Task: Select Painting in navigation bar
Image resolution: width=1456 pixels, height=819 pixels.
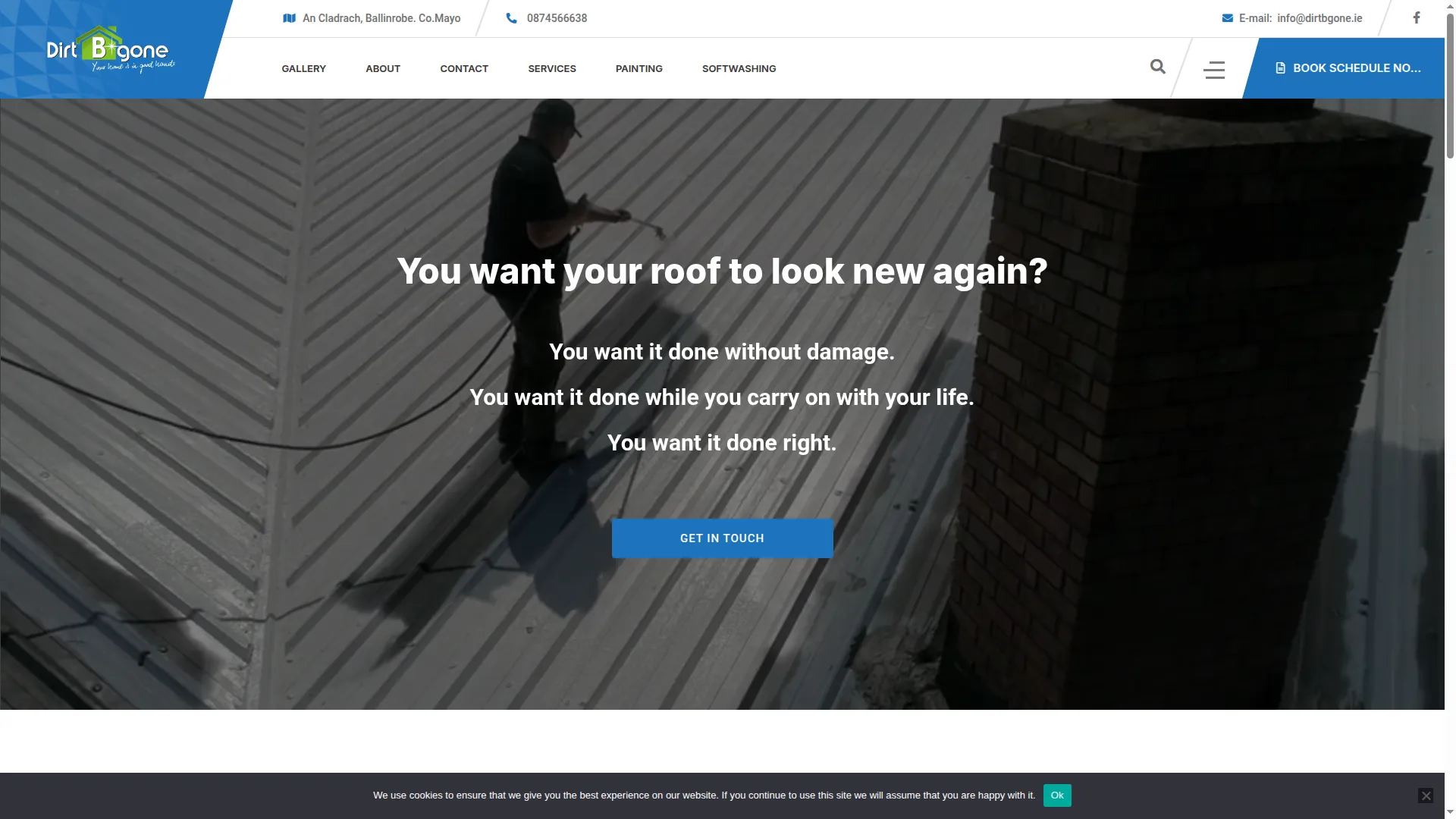Action: (x=639, y=68)
